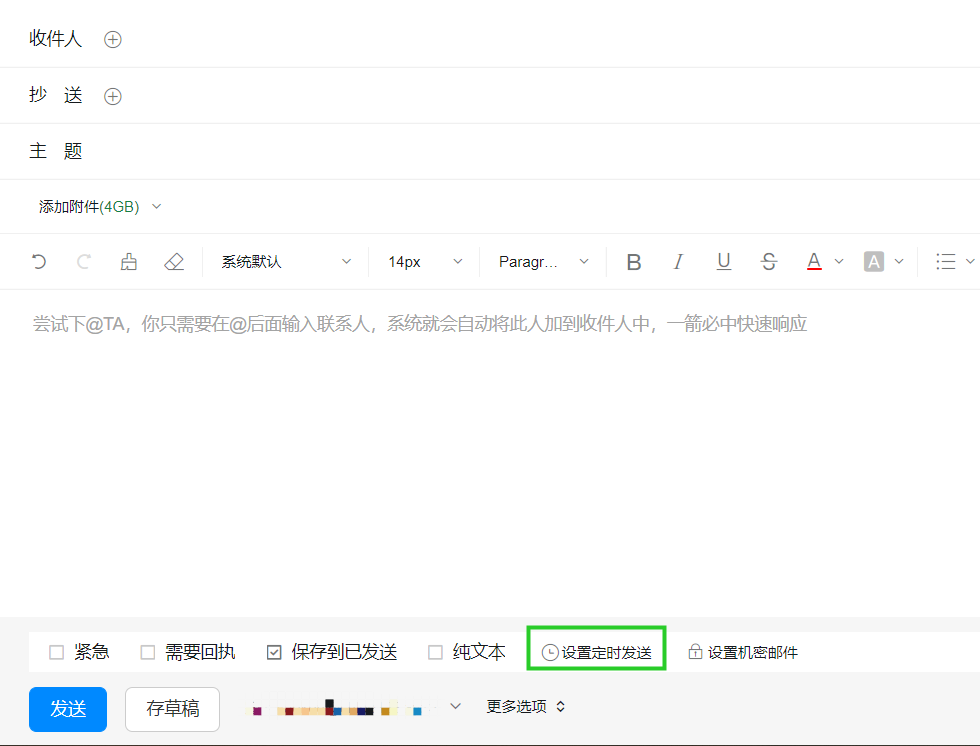
Task: Toggle italic formatting
Action: click(x=678, y=262)
